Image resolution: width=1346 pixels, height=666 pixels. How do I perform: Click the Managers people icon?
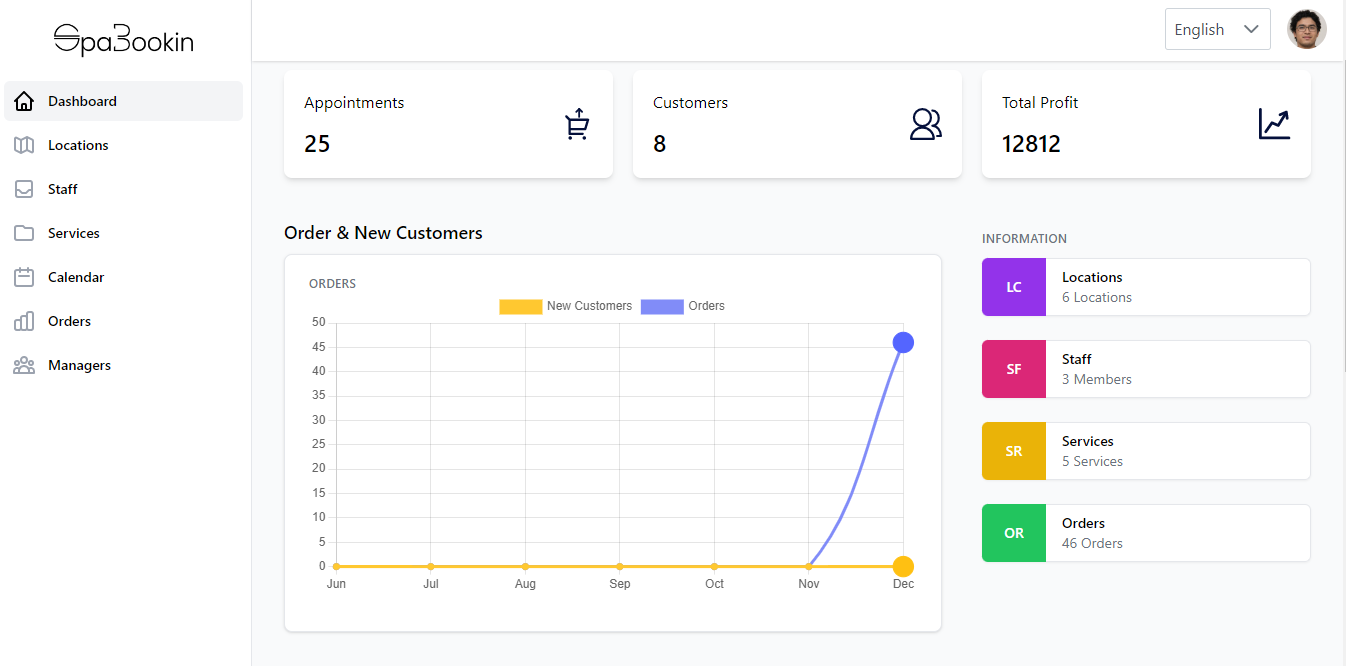[x=24, y=365]
